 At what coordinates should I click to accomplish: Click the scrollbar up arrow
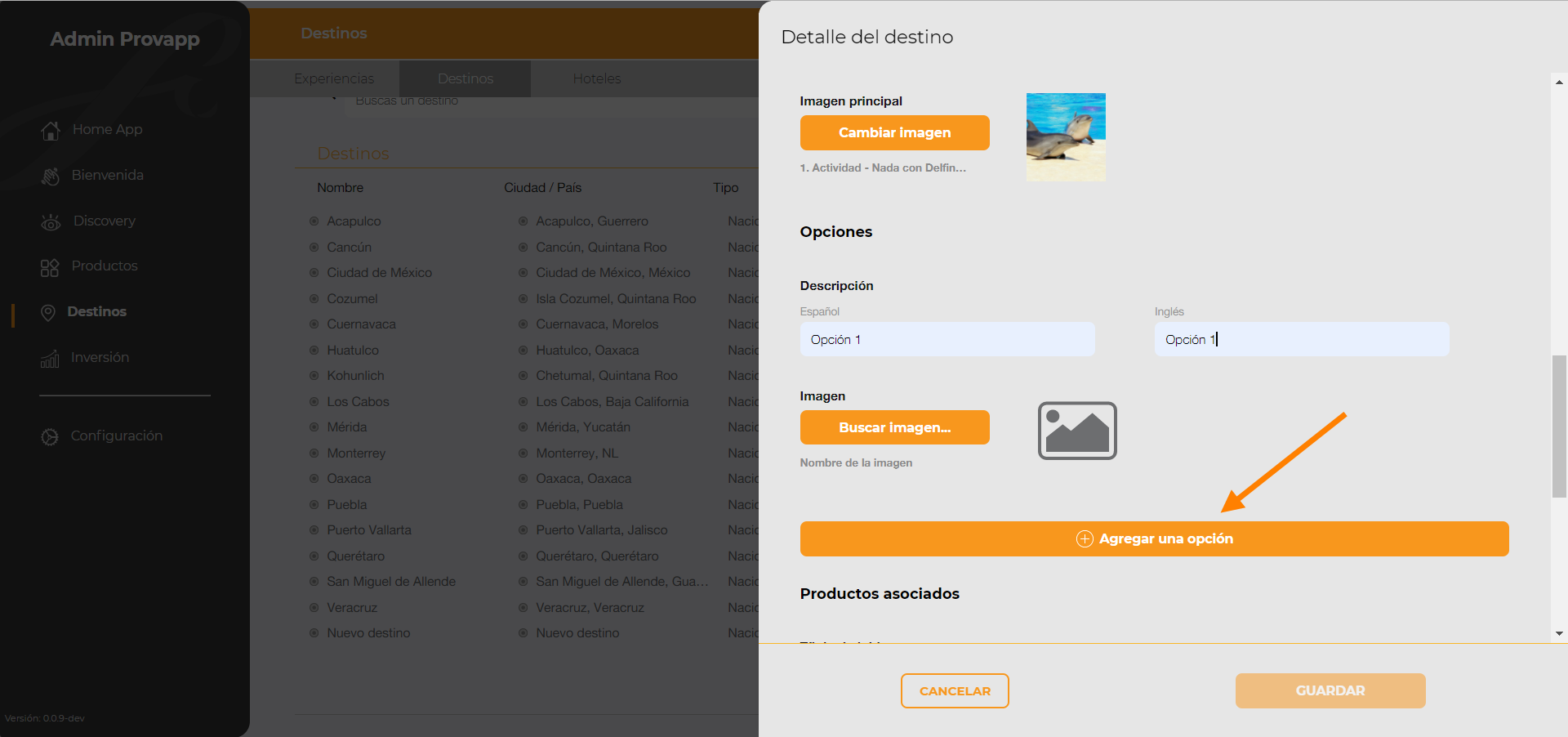pyautogui.click(x=1559, y=82)
